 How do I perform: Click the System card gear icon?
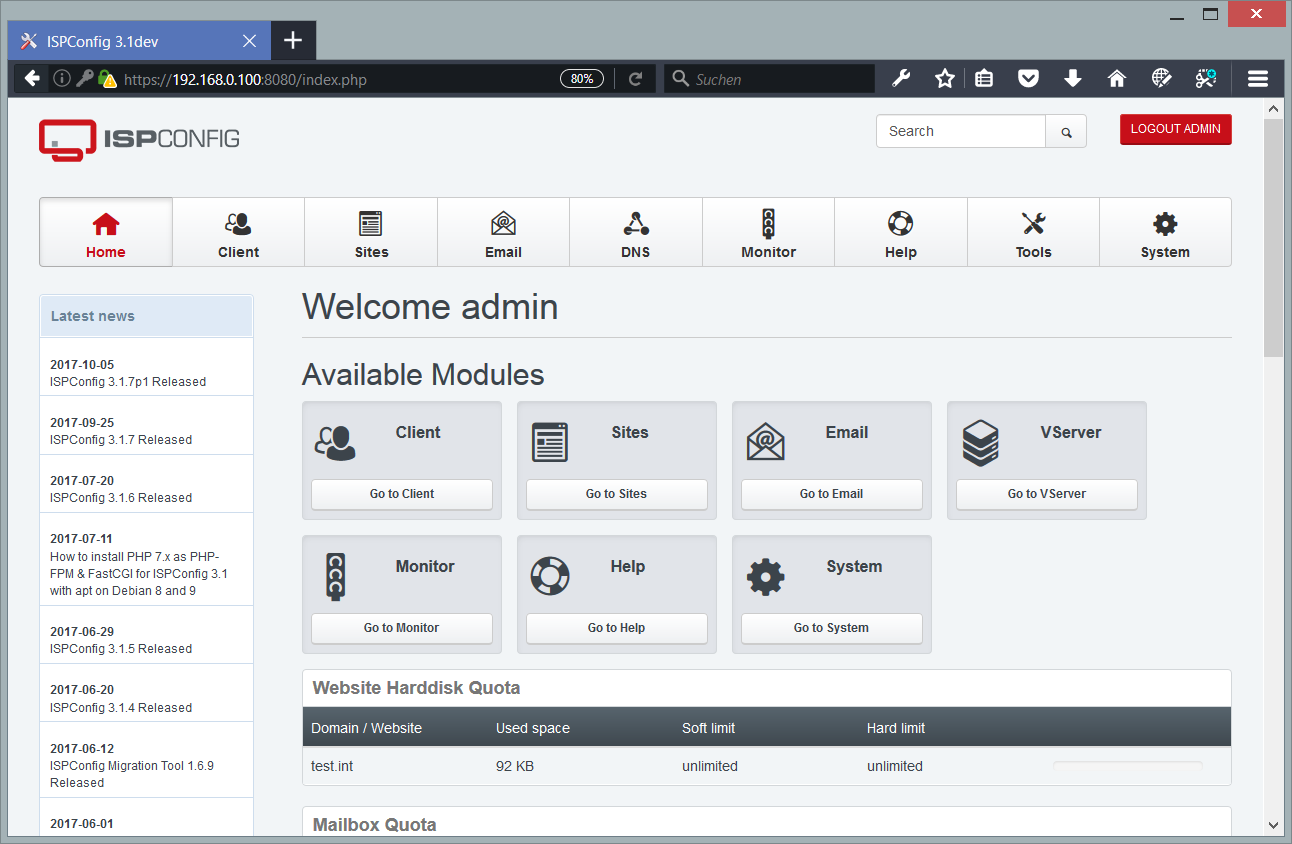click(x=765, y=577)
